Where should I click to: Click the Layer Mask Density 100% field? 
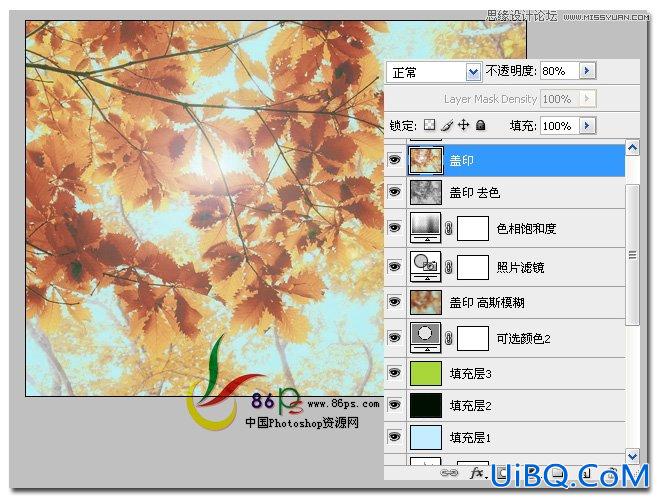pos(560,98)
